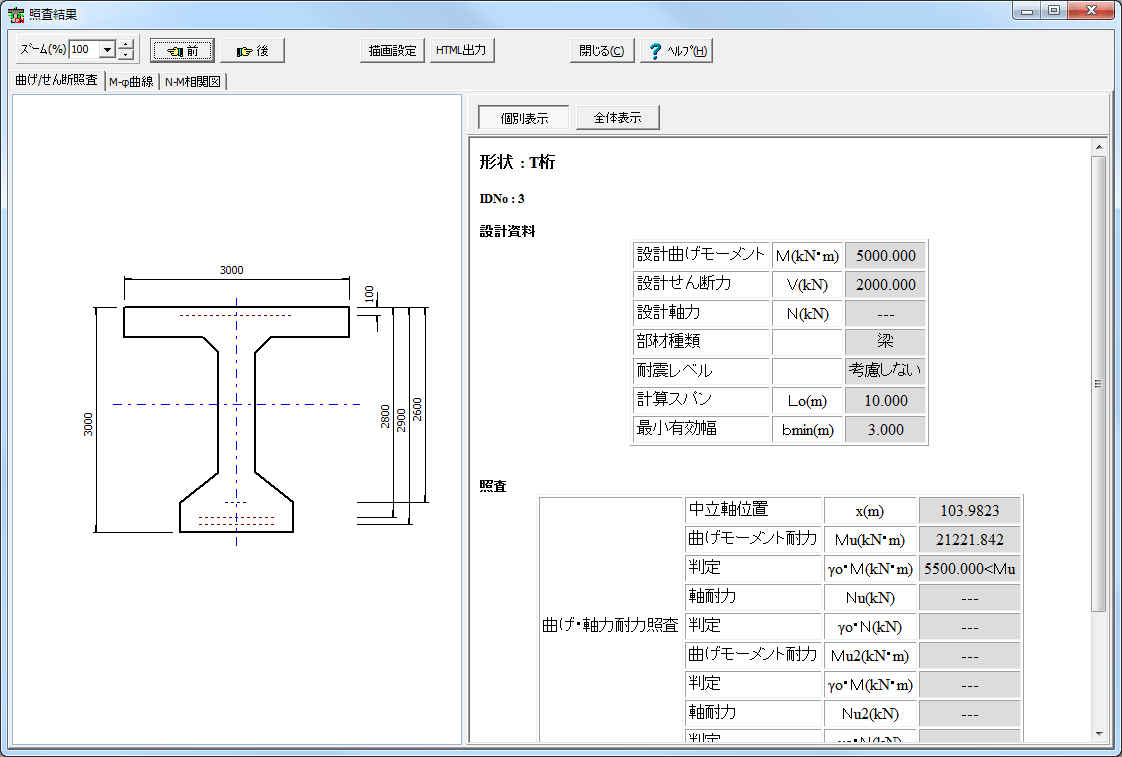The width and height of the screenshot is (1122, 757).
Task: Open help via the ヘルプ(H) question mark button
Action: pos(677,52)
